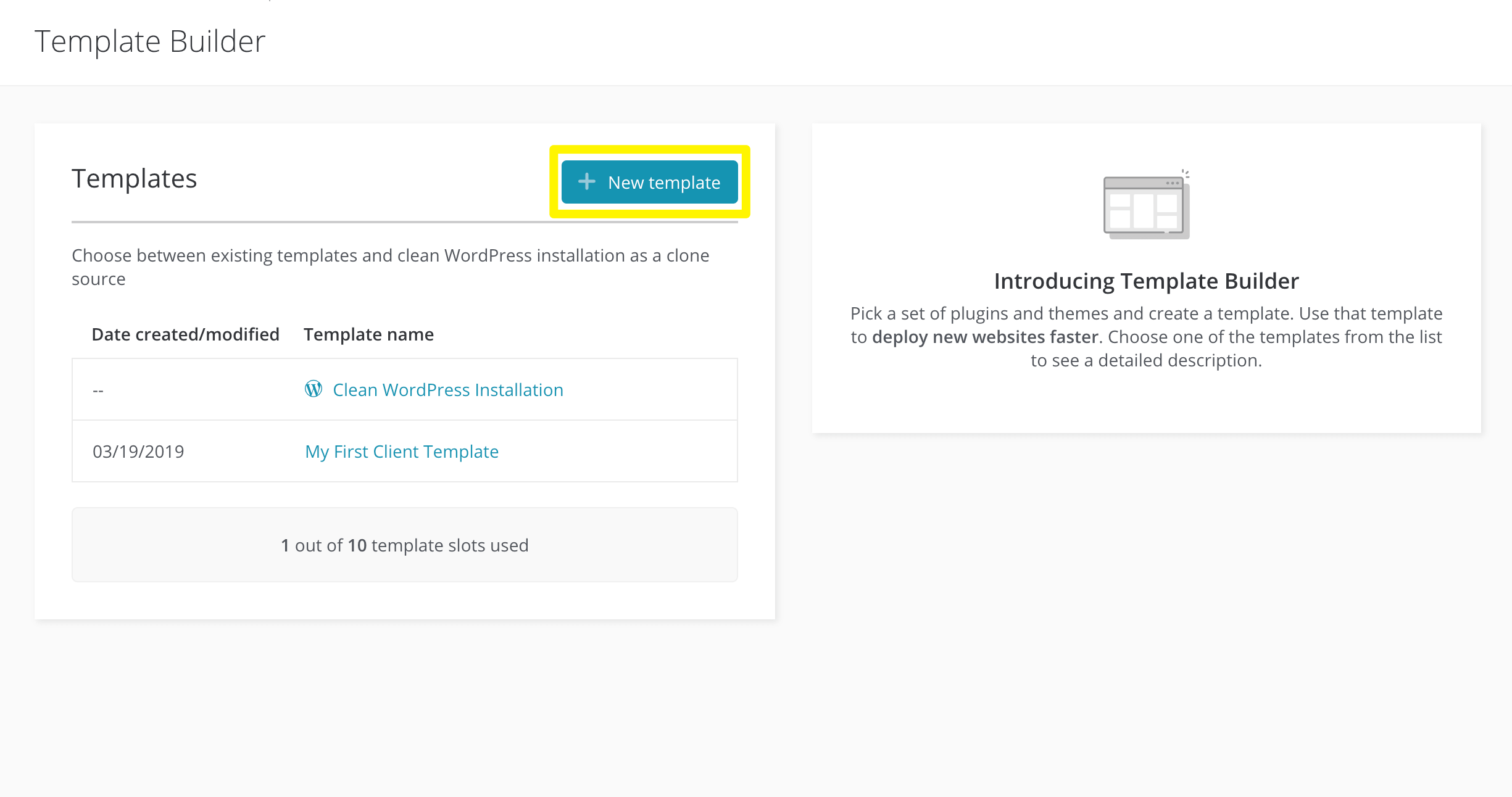Click the 'deploy new websites faster' text

pyautogui.click(x=985, y=337)
